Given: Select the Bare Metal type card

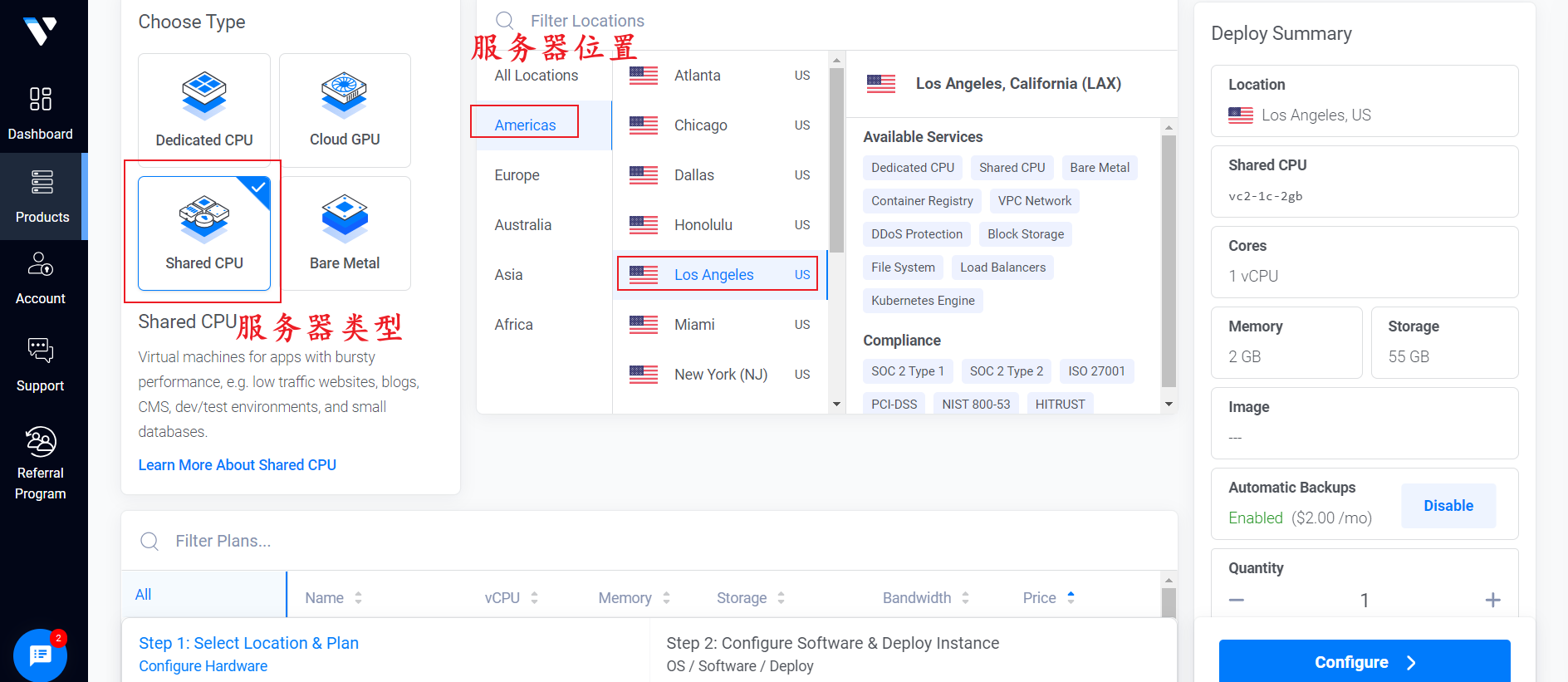Looking at the screenshot, I should tap(345, 233).
